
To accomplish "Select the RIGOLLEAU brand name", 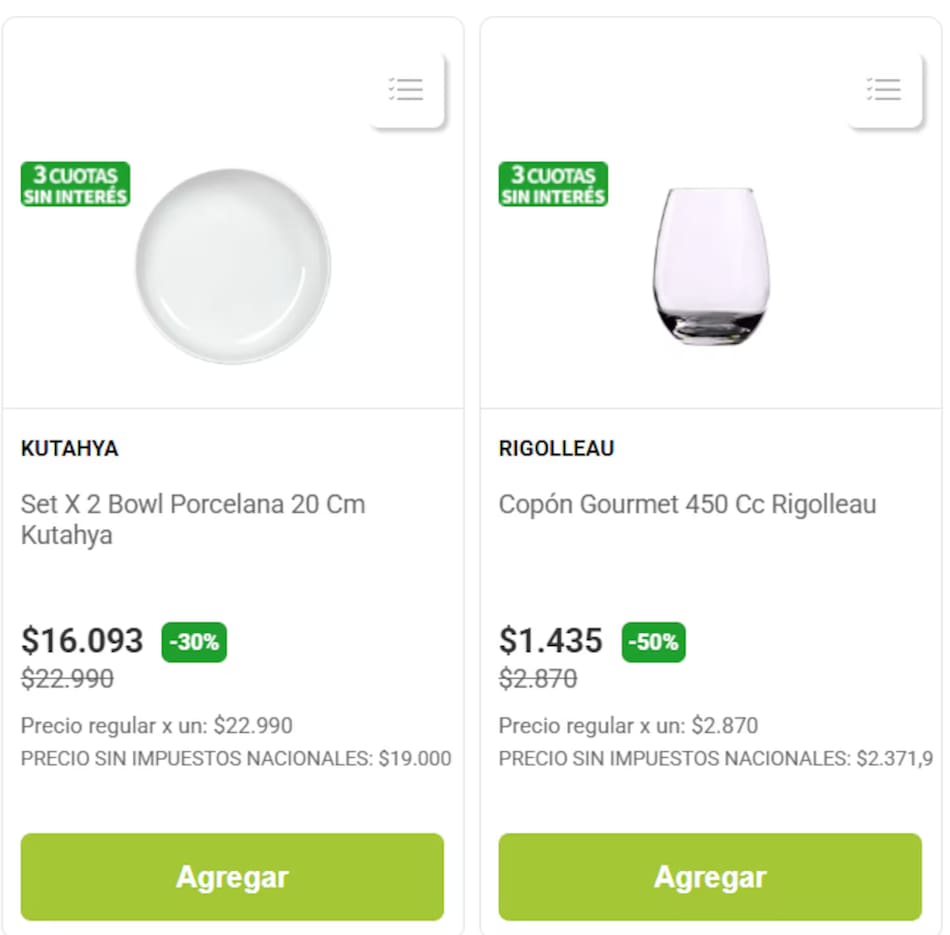I will tap(556, 448).
